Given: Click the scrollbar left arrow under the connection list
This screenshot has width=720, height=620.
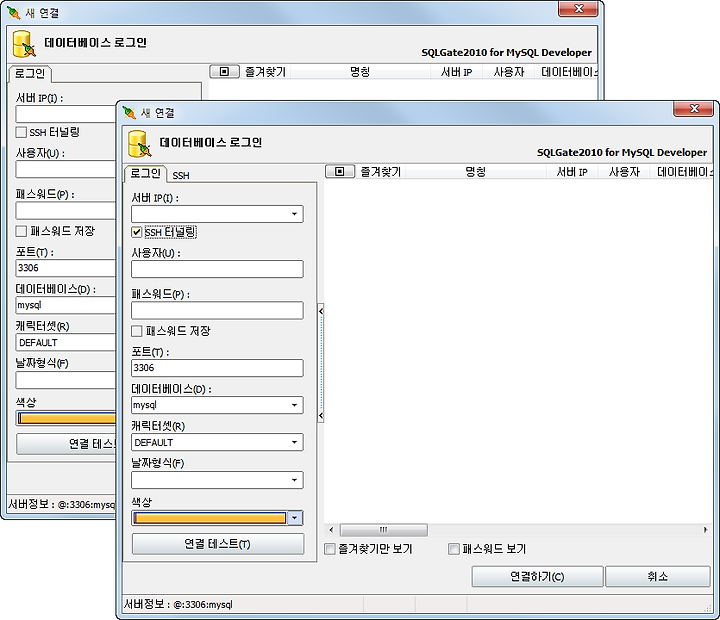Looking at the screenshot, I should [x=331, y=530].
